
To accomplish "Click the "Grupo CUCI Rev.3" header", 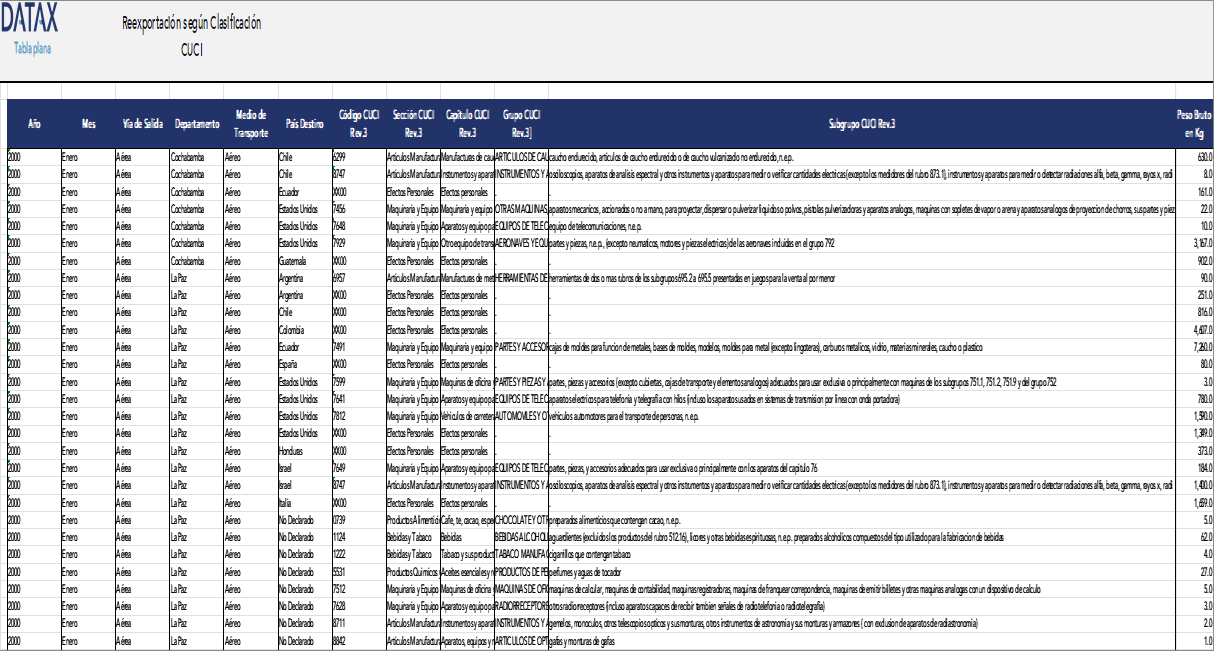I will [521, 123].
